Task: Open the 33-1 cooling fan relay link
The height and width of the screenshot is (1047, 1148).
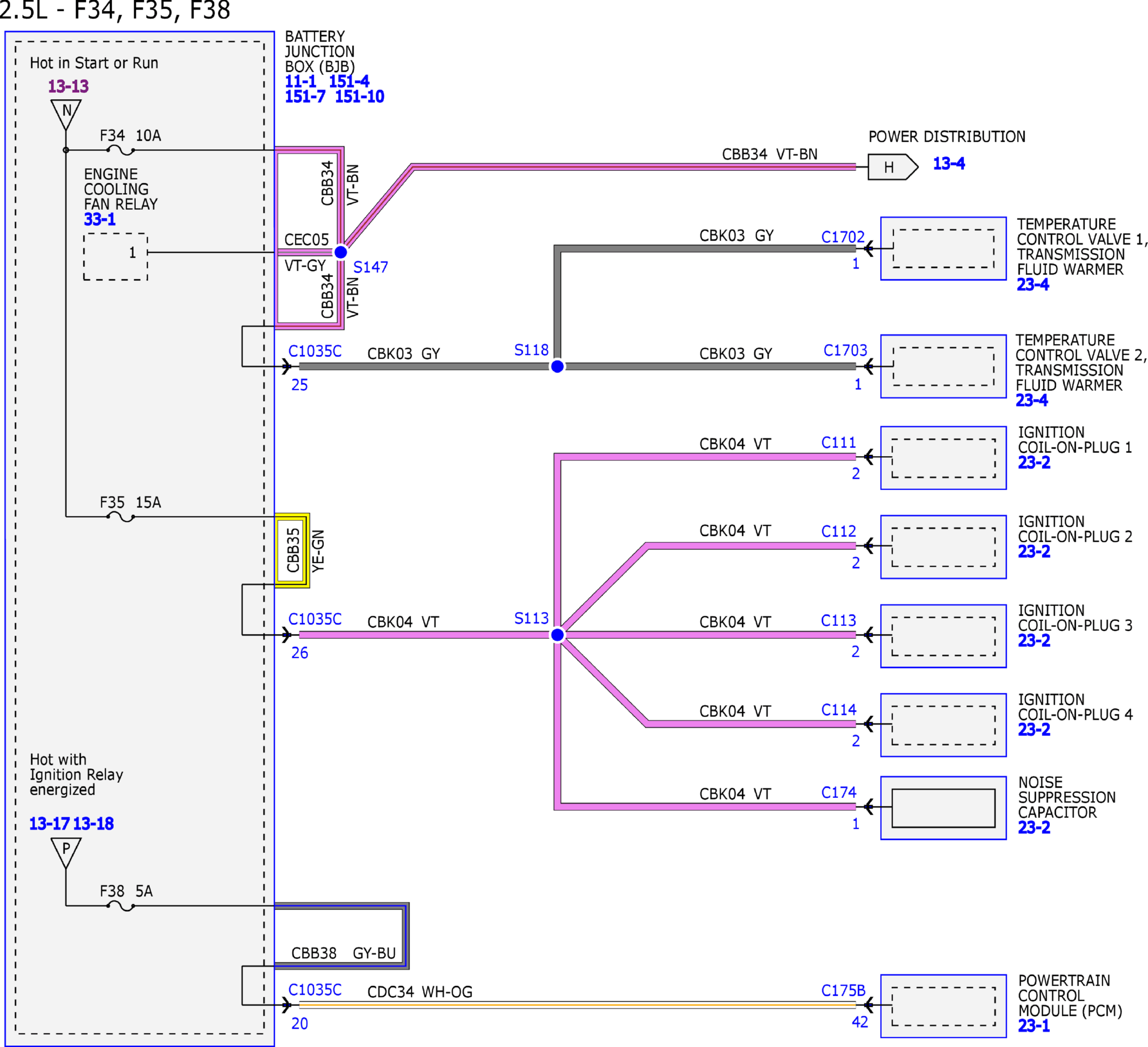Action: [100, 219]
